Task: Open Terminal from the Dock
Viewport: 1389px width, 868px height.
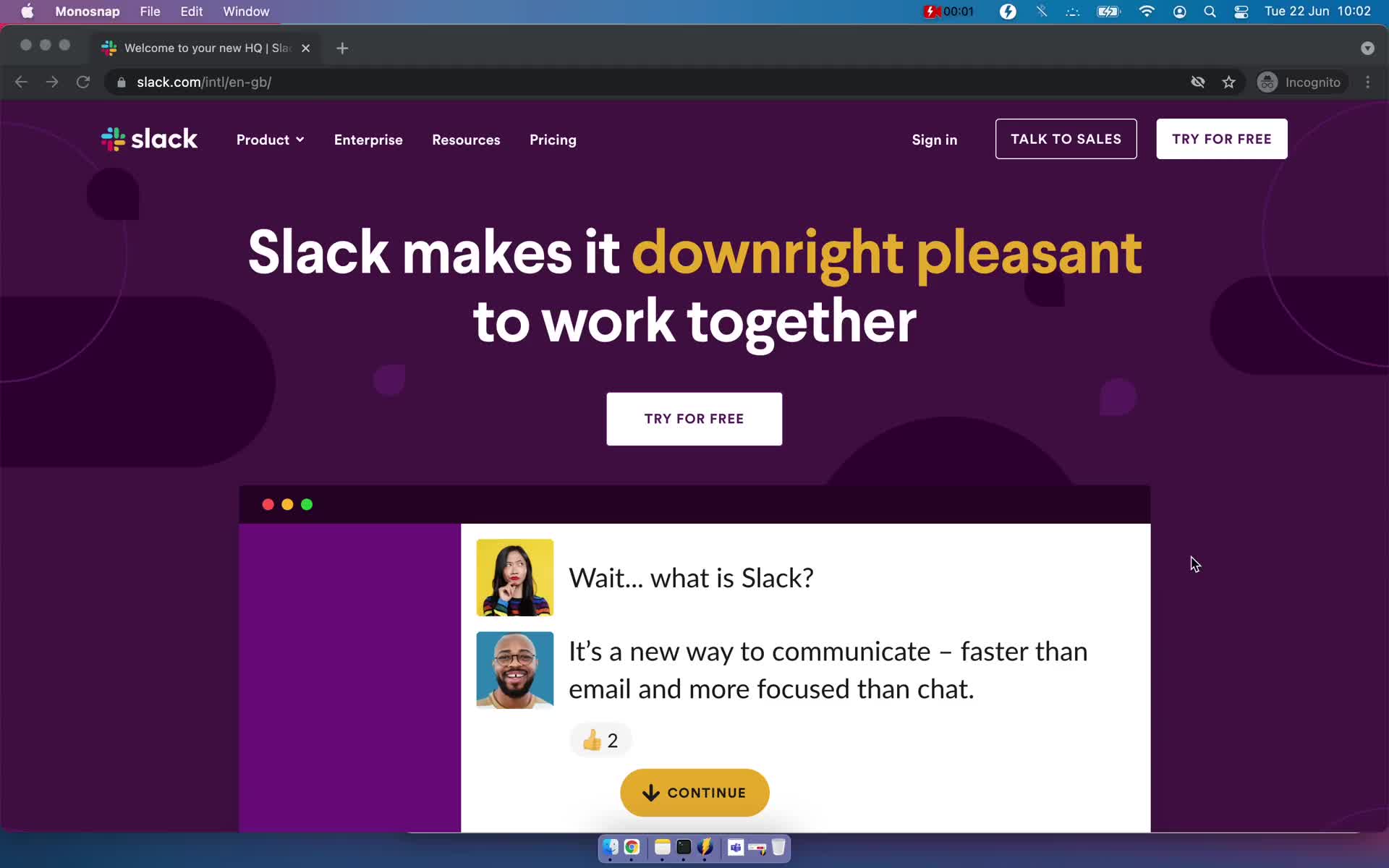Action: [x=684, y=847]
